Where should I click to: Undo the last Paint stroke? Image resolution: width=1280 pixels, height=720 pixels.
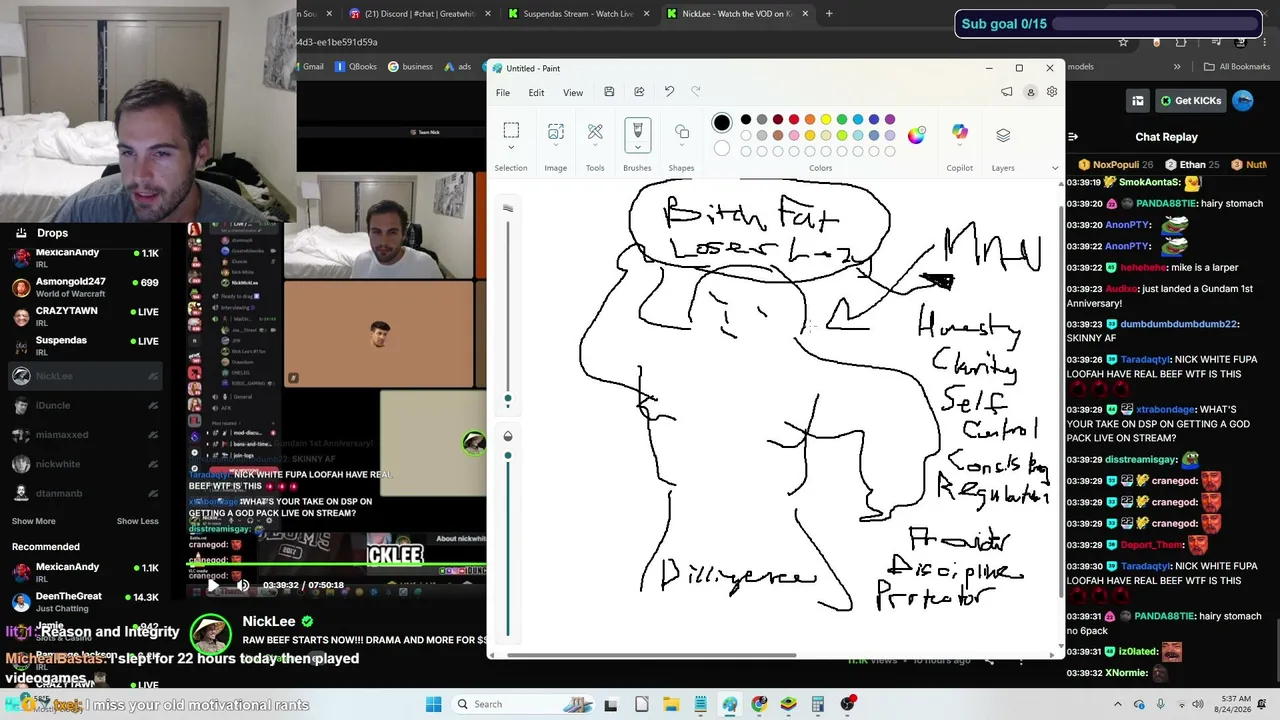pos(669,92)
